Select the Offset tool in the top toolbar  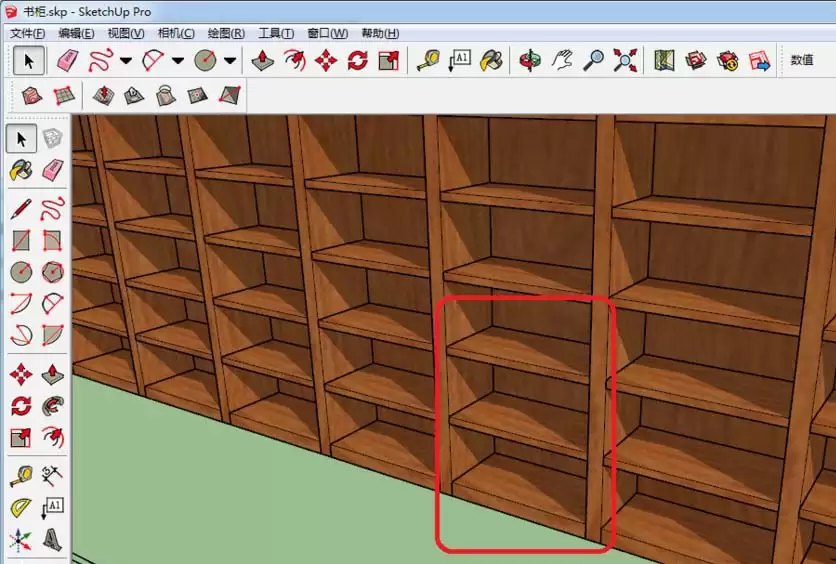click(294, 60)
